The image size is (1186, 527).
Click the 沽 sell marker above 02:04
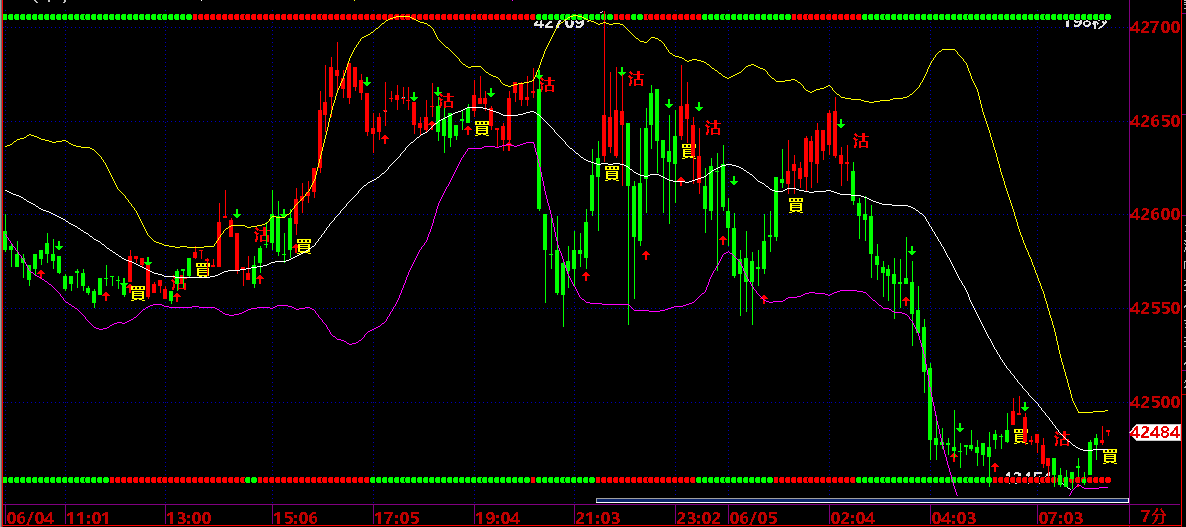[860, 140]
